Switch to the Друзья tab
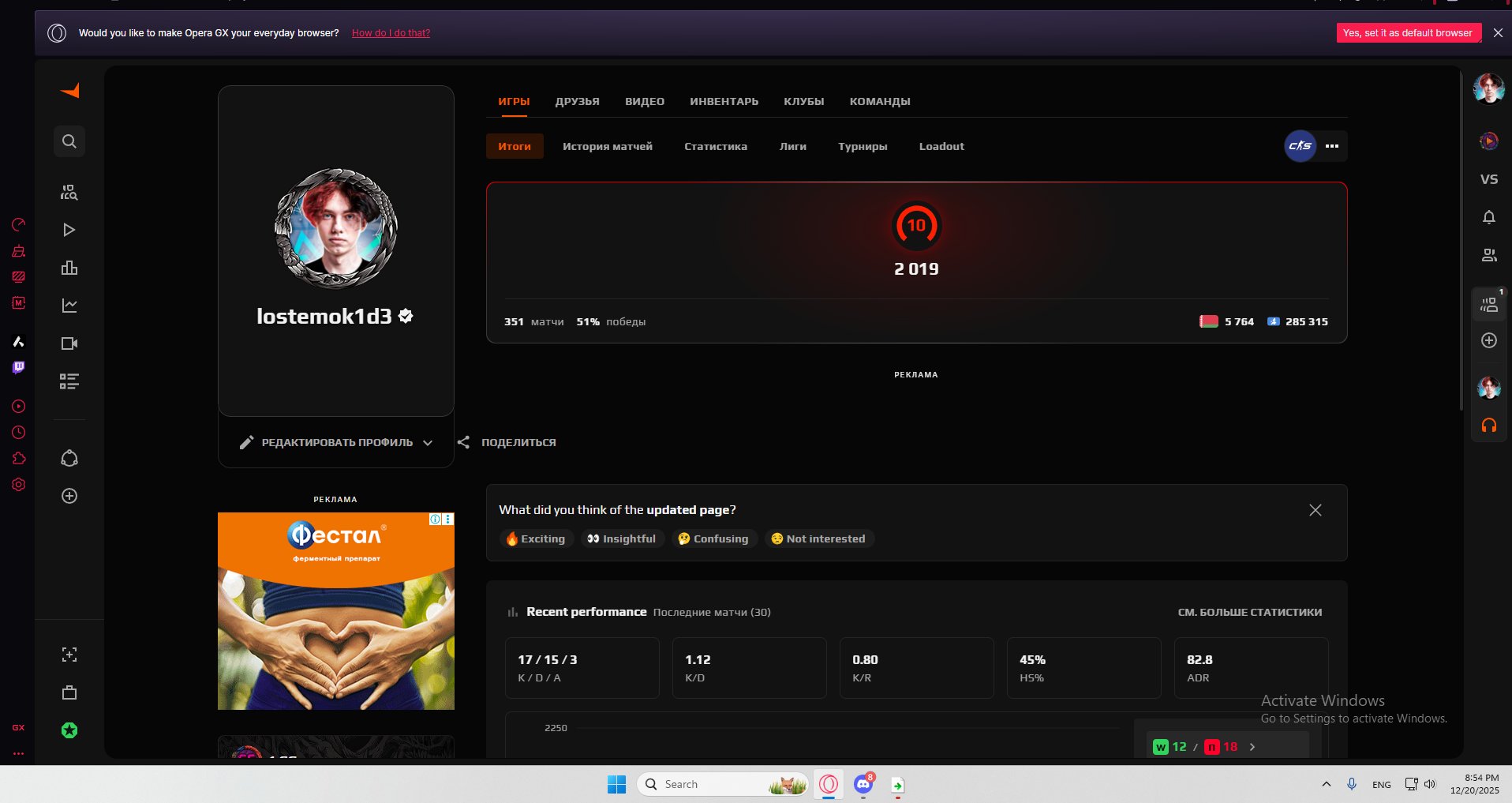The height and width of the screenshot is (803, 1512). (x=577, y=101)
